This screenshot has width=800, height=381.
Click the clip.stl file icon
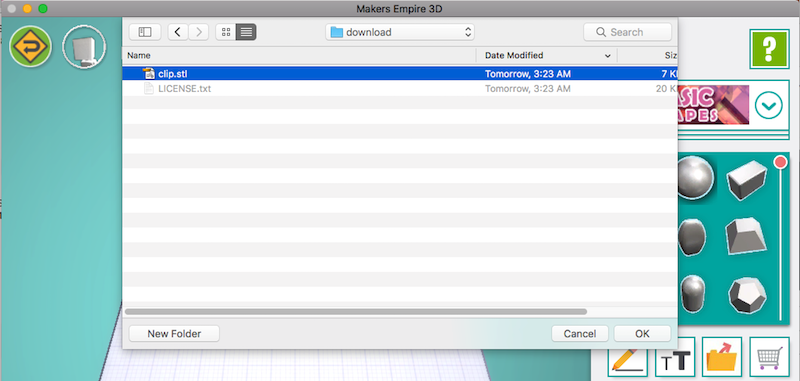(x=149, y=74)
